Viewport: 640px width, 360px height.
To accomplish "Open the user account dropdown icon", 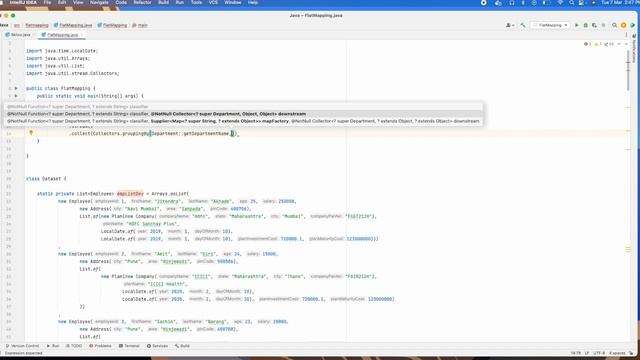I will pos(510,25).
